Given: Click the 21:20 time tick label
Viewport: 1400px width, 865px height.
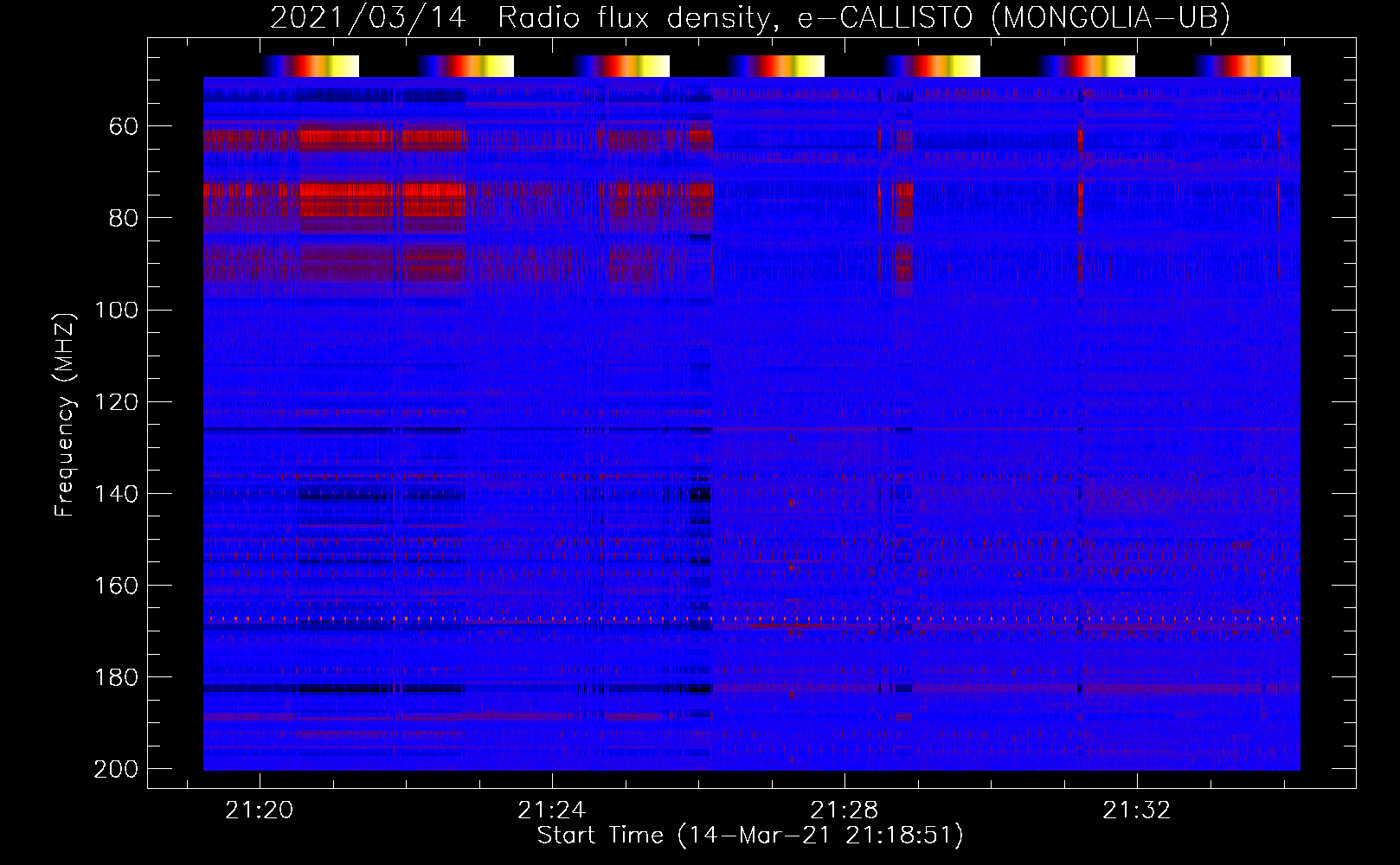Looking at the screenshot, I should click(260, 810).
